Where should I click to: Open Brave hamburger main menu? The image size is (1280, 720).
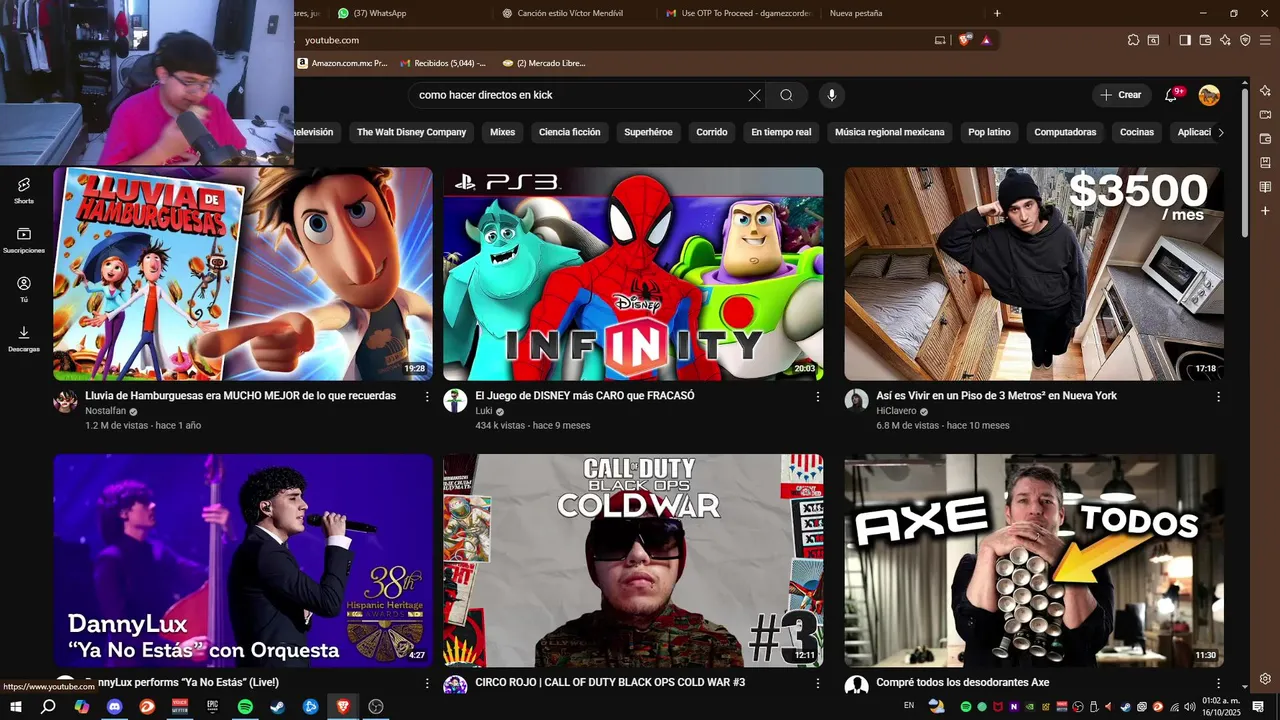[x=1265, y=40]
